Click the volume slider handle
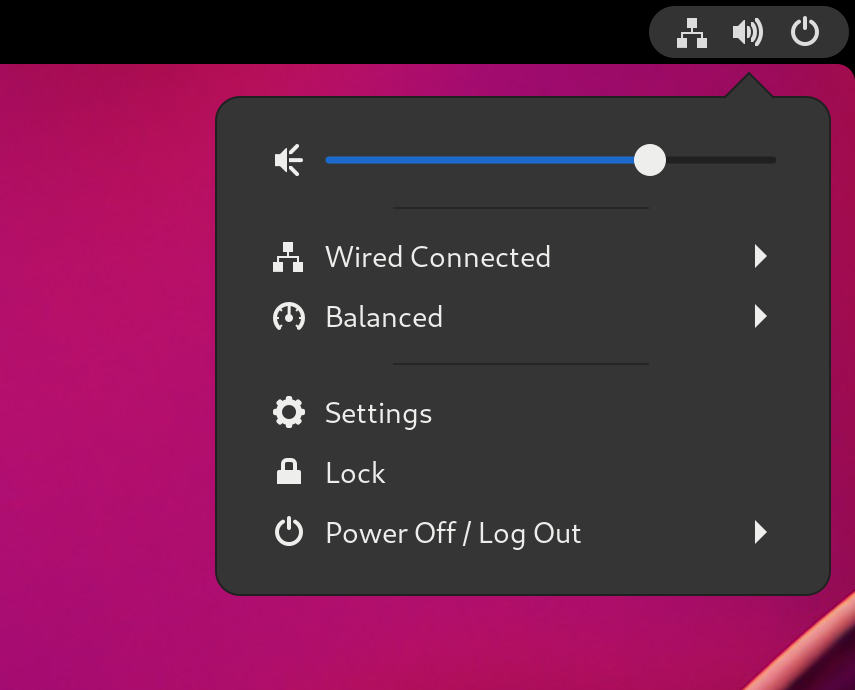 coord(650,160)
